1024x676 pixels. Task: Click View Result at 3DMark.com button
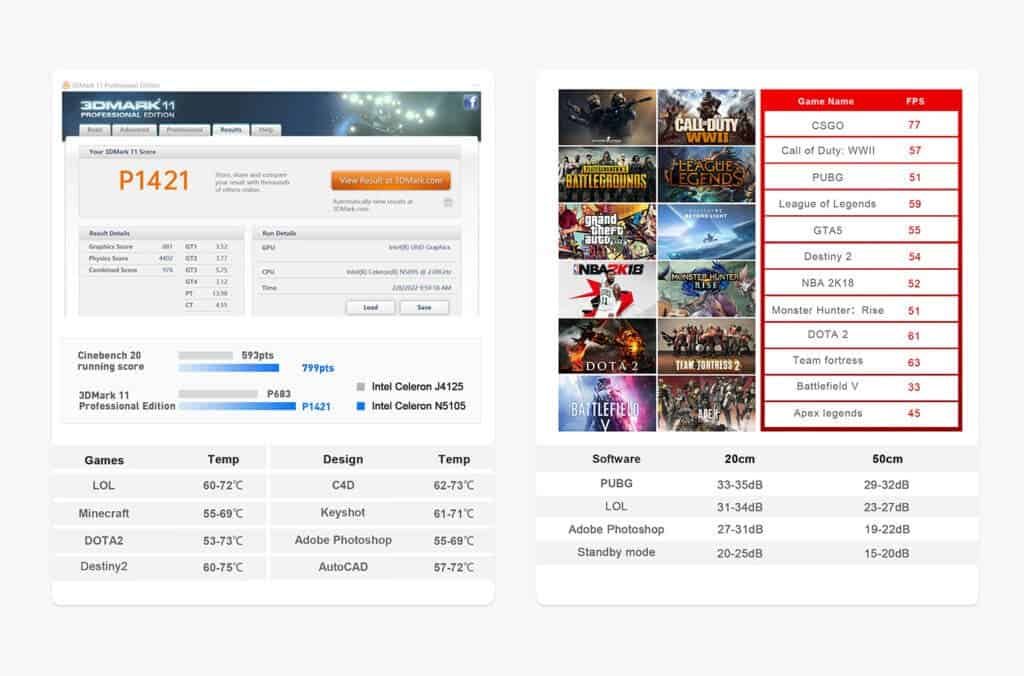click(391, 180)
